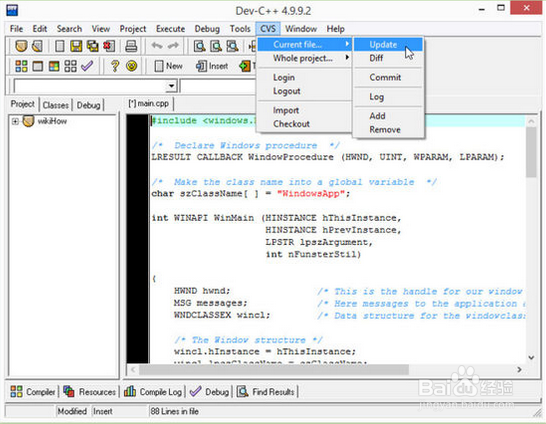
Task: Click the horizontal scrollbar right arrow
Action: pos(519,369)
